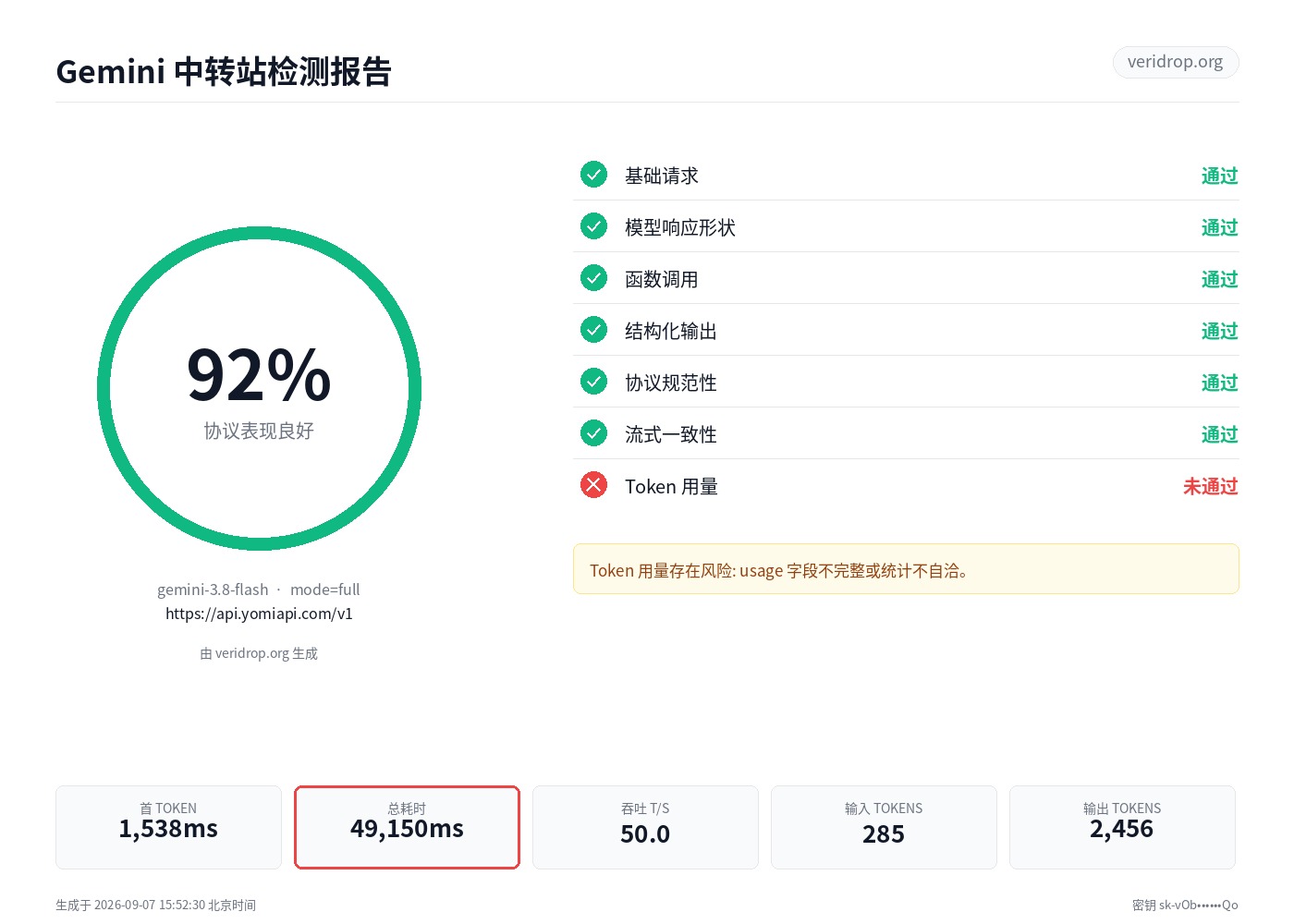
Task: Open the https://api.yomiapi.com/v1 link
Action: click(x=259, y=614)
